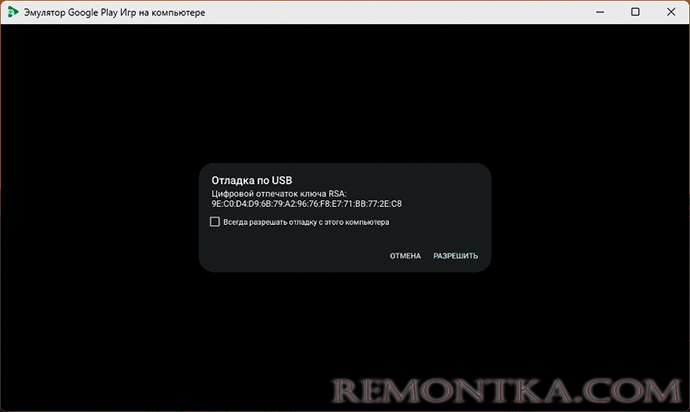Viewport: 690px width, 412px height.
Task: Click blank dialog space right of 'Отладка по USB'
Action: coord(400,180)
